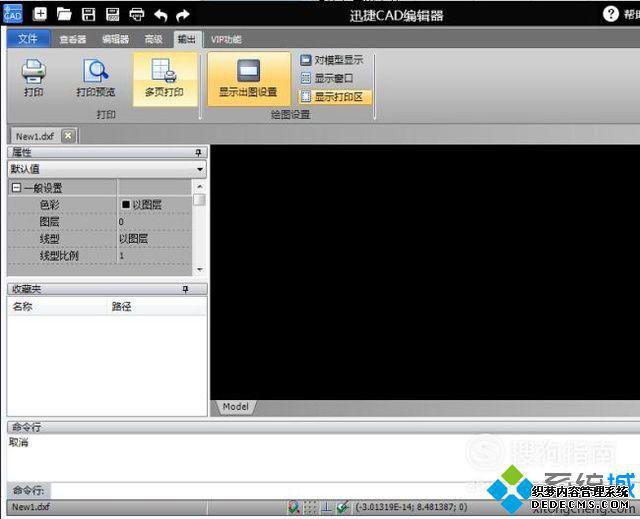Screen dimensions: 640x519
Task: Select the Model layout tab
Action: click(x=236, y=407)
